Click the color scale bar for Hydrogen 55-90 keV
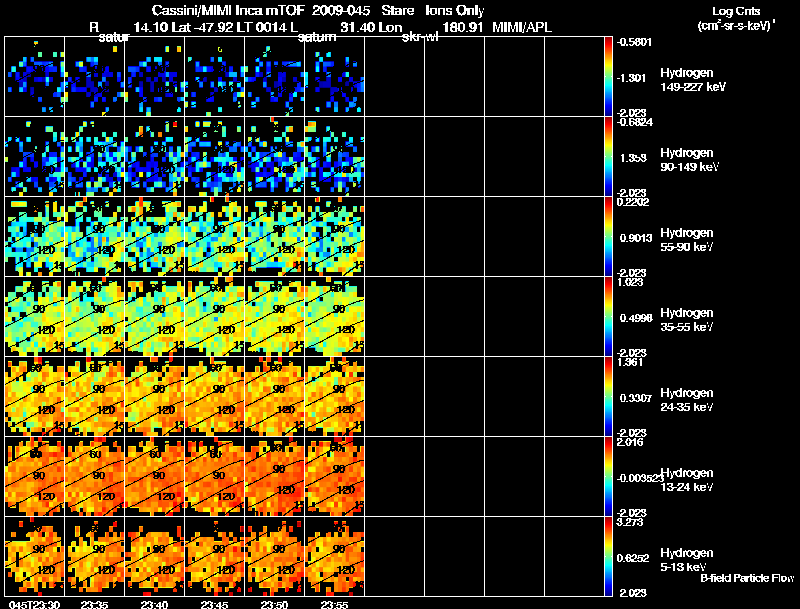Image resolution: width=800 pixels, height=609 pixels. (x=608, y=237)
